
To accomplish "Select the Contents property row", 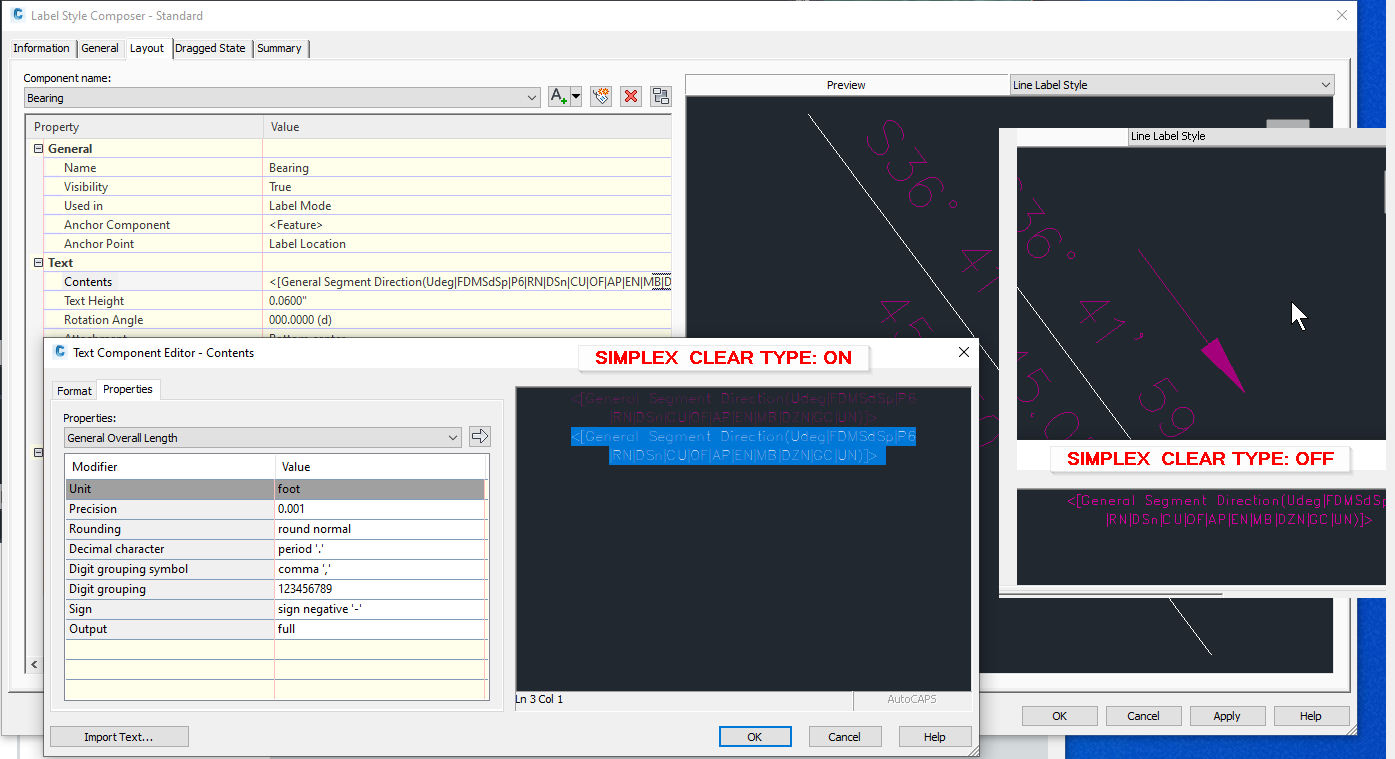I will [357, 282].
